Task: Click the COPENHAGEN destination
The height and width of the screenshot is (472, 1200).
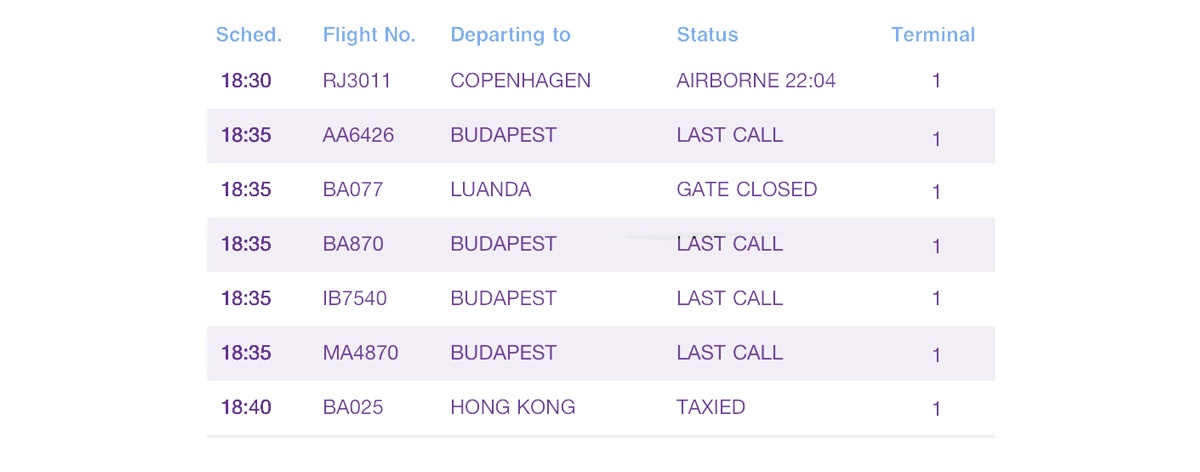Action: click(x=521, y=81)
